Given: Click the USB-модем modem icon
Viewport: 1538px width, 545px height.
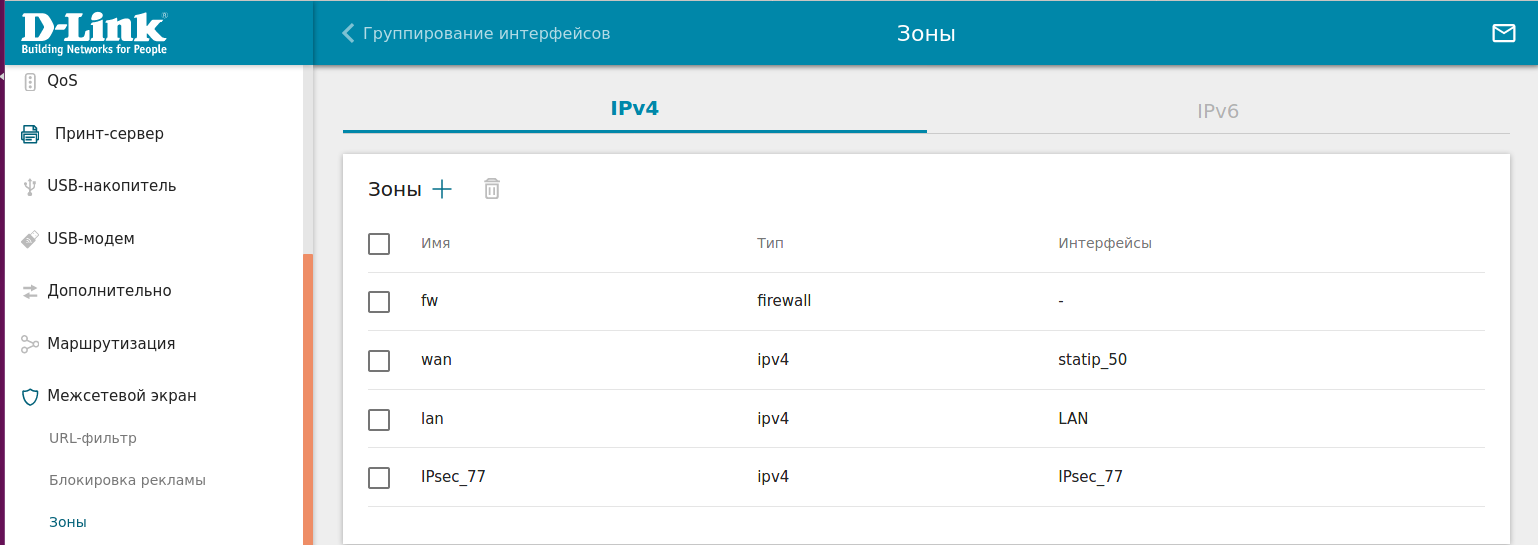Looking at the screenshot, I should click(x=30, y=239).
